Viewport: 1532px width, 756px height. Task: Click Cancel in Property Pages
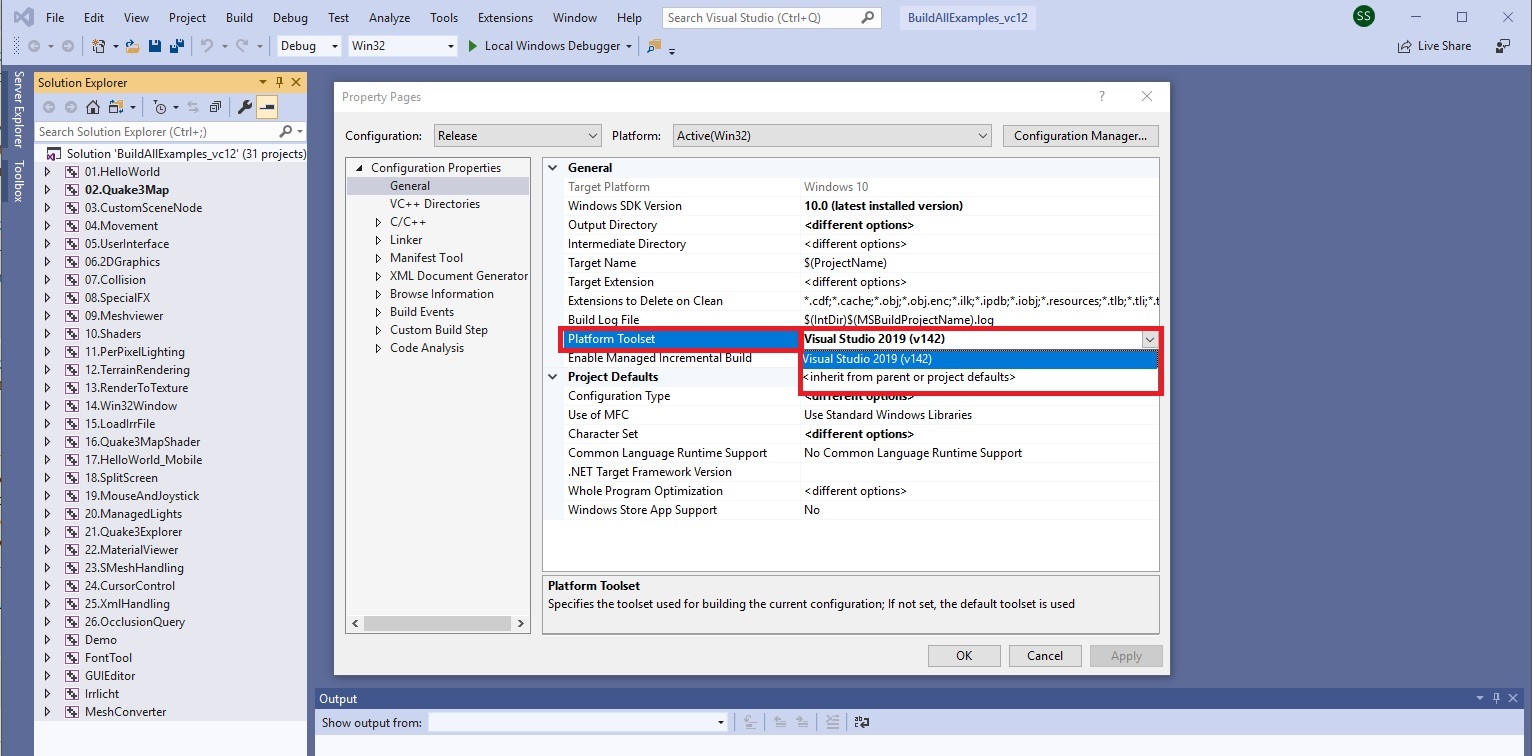click(x=1044, y=656)
